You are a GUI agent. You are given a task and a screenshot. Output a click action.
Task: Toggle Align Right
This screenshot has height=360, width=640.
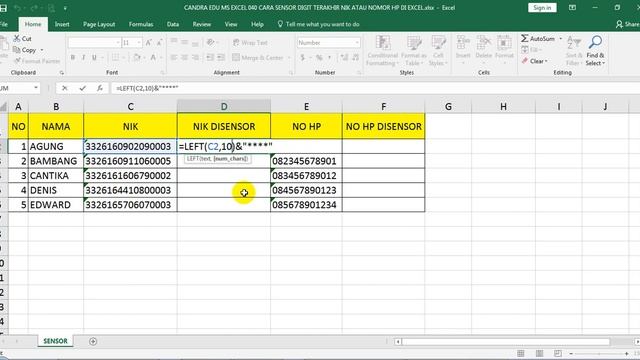tap(195, 58)
